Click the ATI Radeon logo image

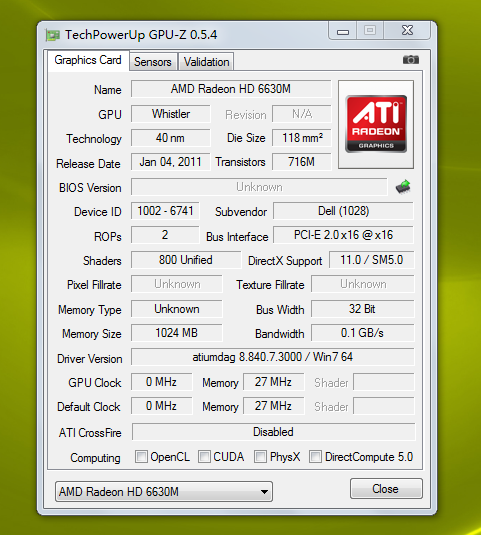[376, 124]
